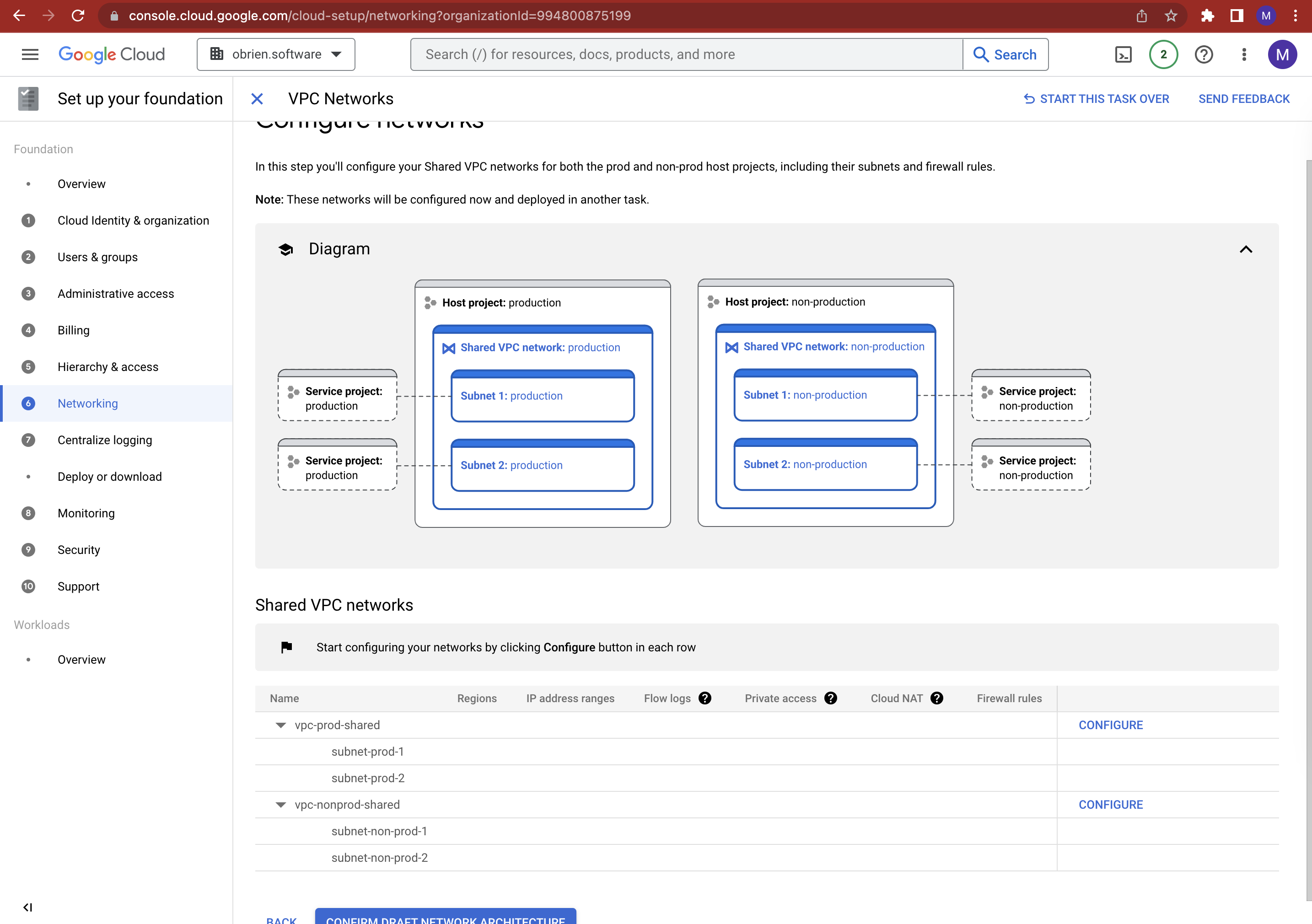
Task: Open the more options three-dot icon in the toolbar
Action: click(1244, 54)
